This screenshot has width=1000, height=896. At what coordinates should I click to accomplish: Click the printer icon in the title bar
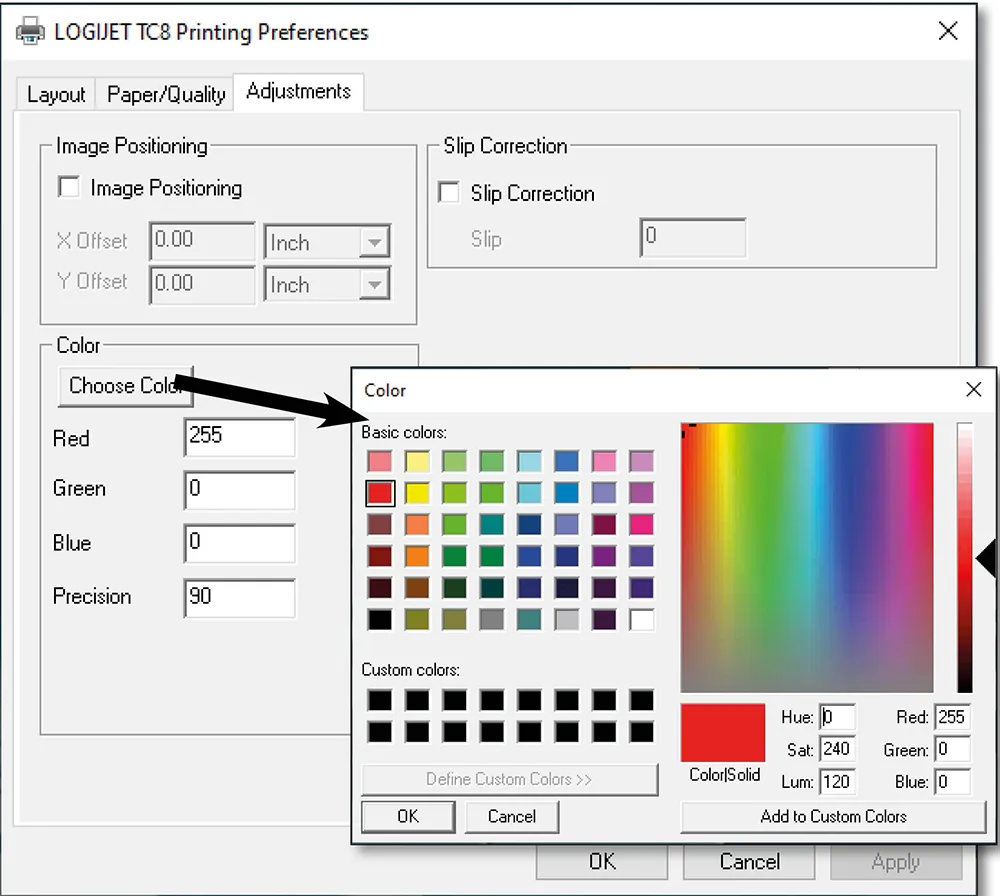pyautogui.click(x=30, y=31)
